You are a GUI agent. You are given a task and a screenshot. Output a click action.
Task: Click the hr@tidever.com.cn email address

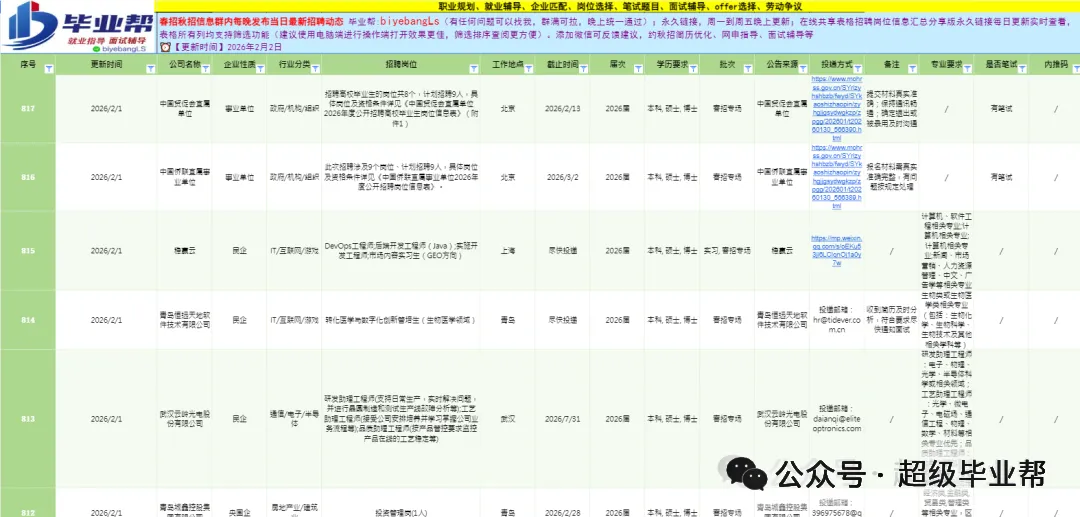coord(836,324)
